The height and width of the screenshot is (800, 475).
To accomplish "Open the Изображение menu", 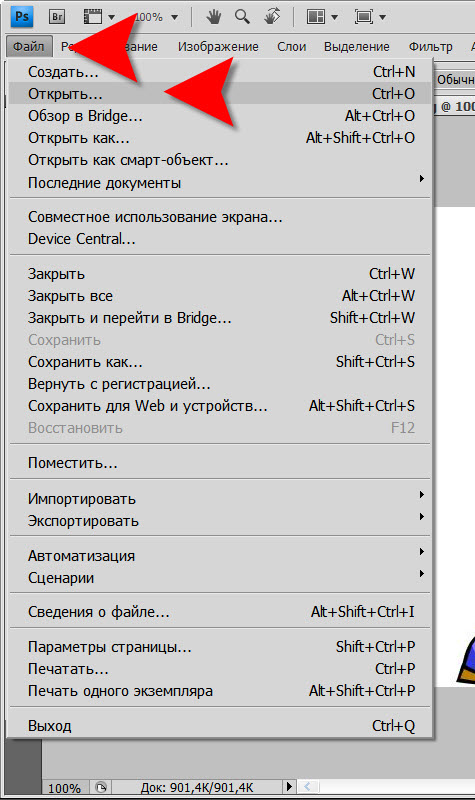I will click(218, 47).
